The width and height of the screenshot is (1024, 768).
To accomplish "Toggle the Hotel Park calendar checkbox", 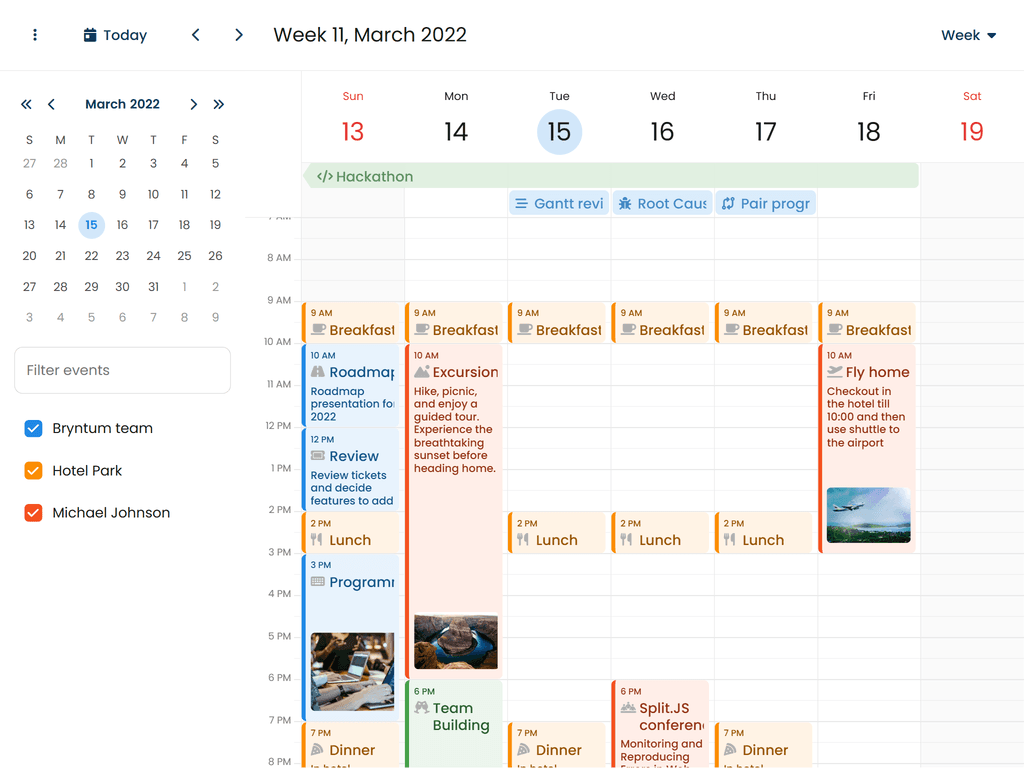I will (x=34, y=471).
